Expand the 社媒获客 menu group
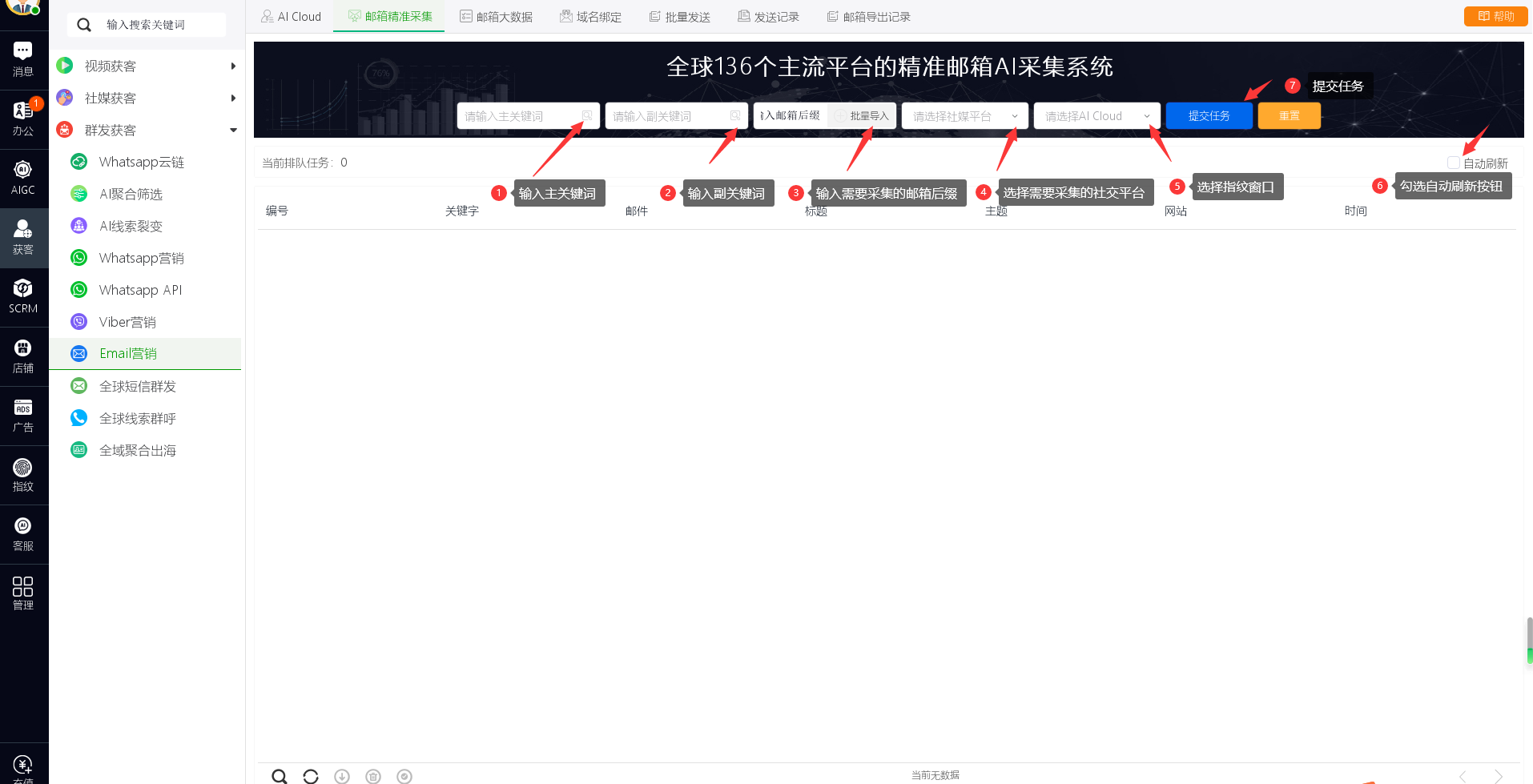Image resolution: width=1533 pixels, height=784 pixels. tap(147, 98)
